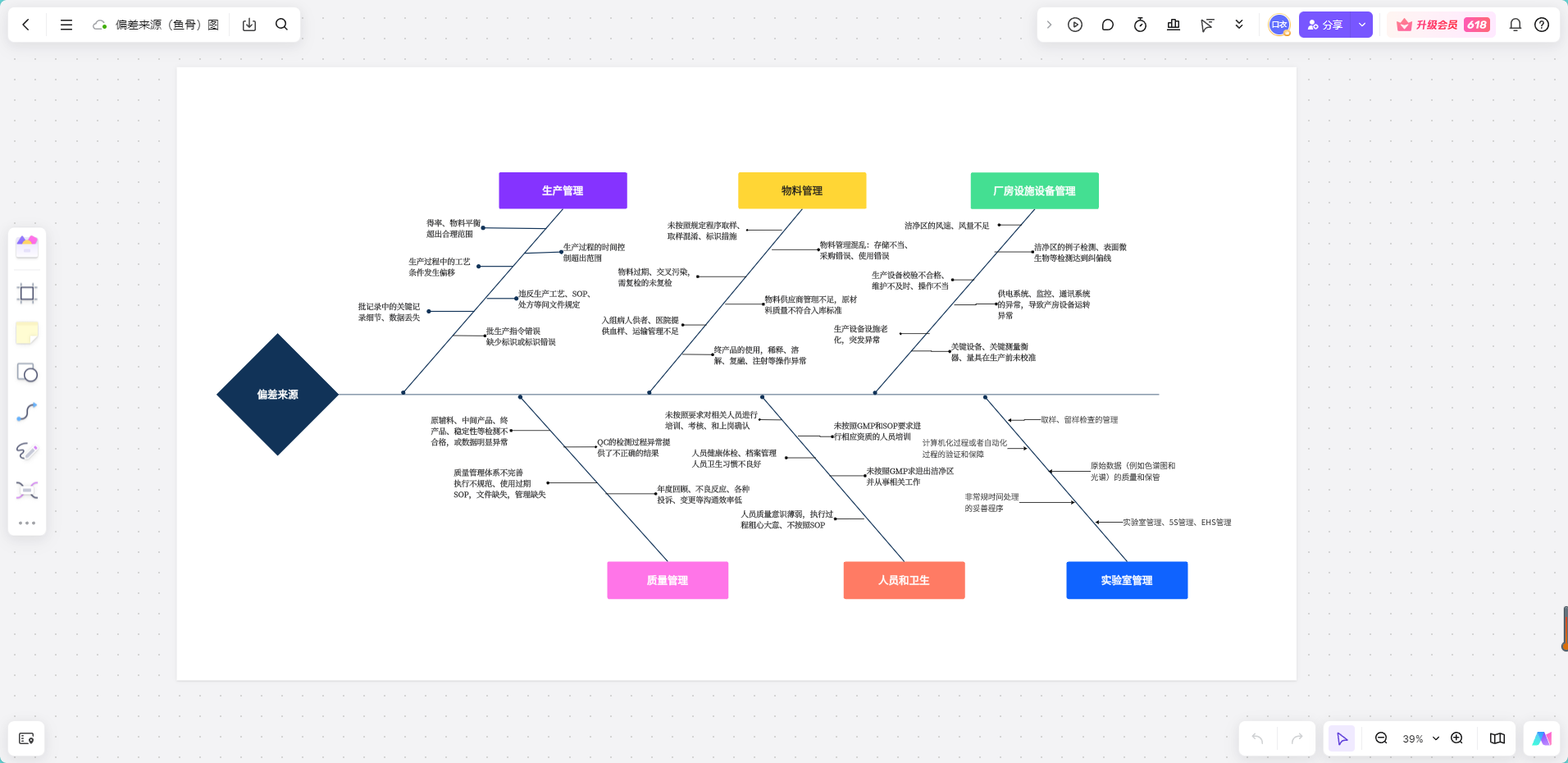1568x763 pixels.
Task: Choose the shapes tool
Action: coord(27,373)
